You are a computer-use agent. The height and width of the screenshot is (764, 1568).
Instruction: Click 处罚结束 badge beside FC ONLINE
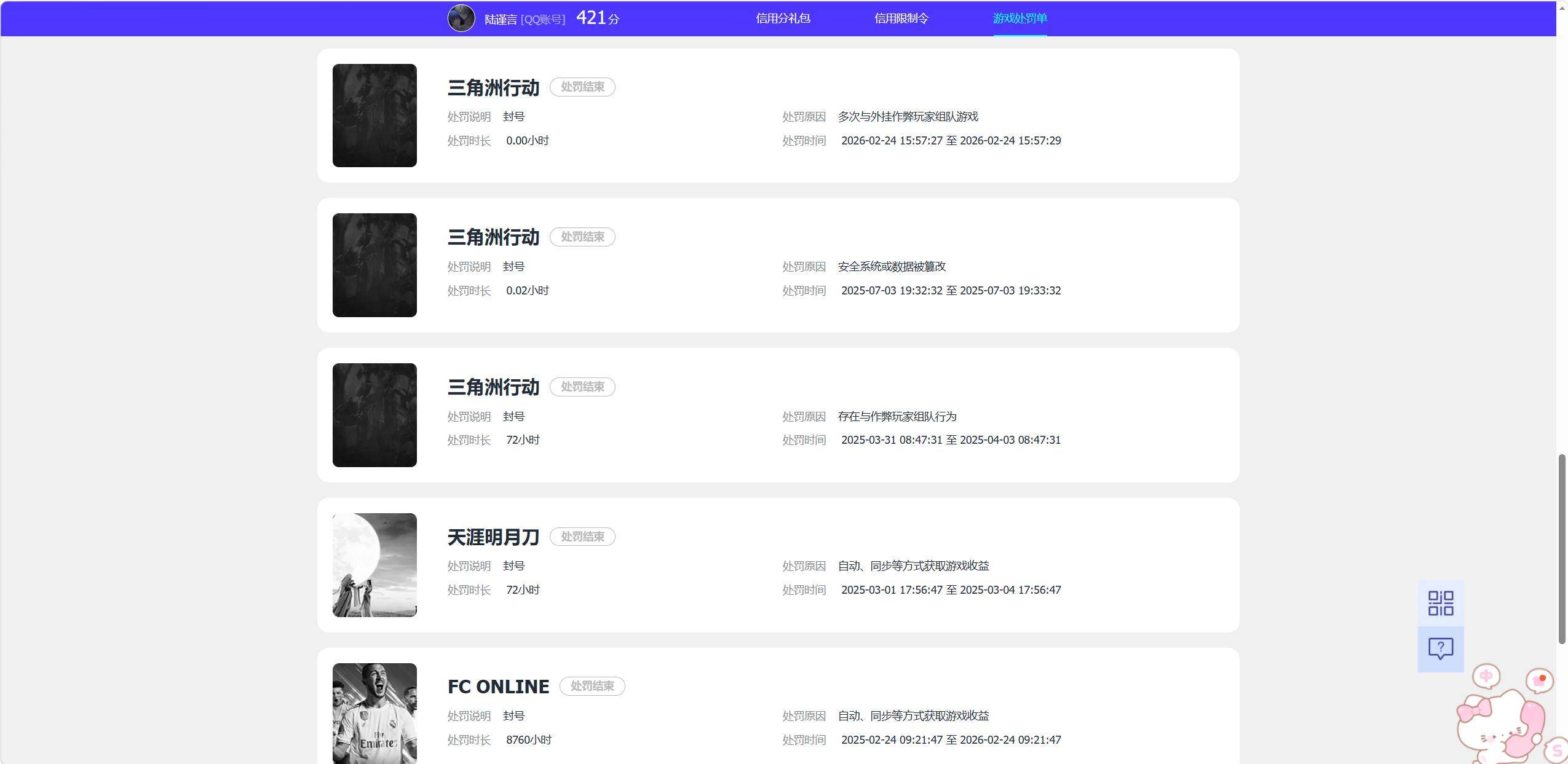(592, 686)
